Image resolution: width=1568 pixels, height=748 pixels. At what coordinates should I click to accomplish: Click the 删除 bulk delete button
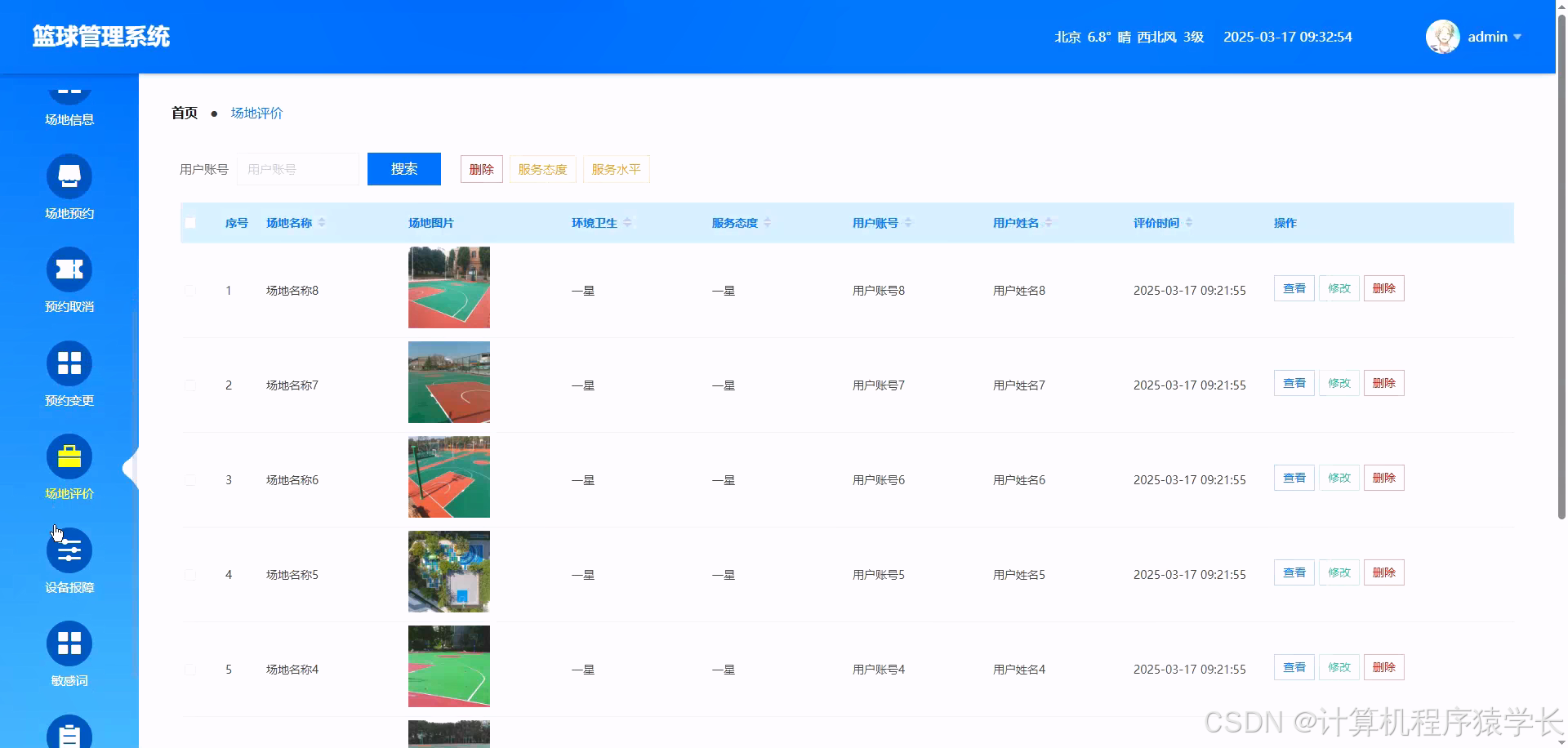tap(481, 169)
